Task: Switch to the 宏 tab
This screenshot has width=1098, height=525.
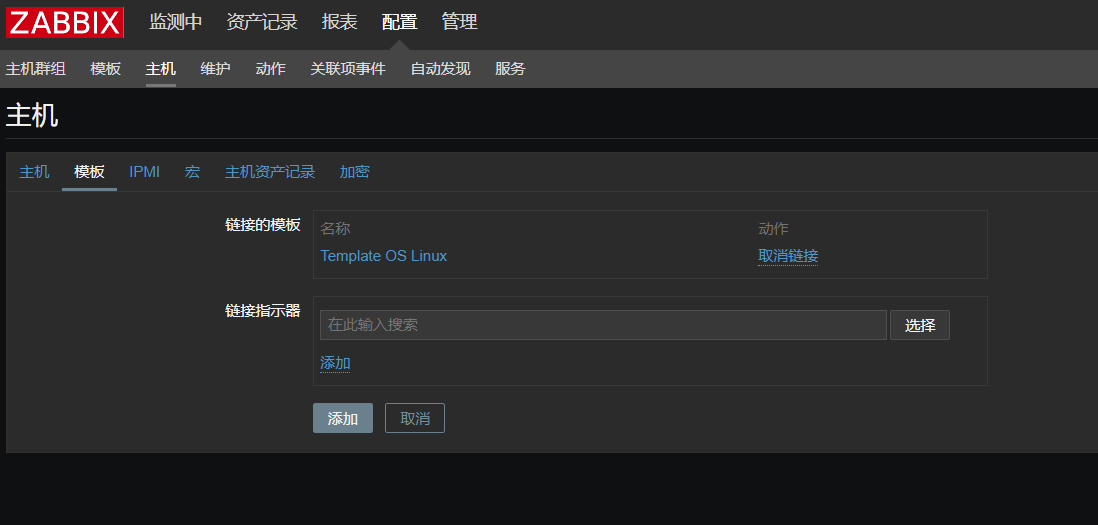Action: click(193, 172)
